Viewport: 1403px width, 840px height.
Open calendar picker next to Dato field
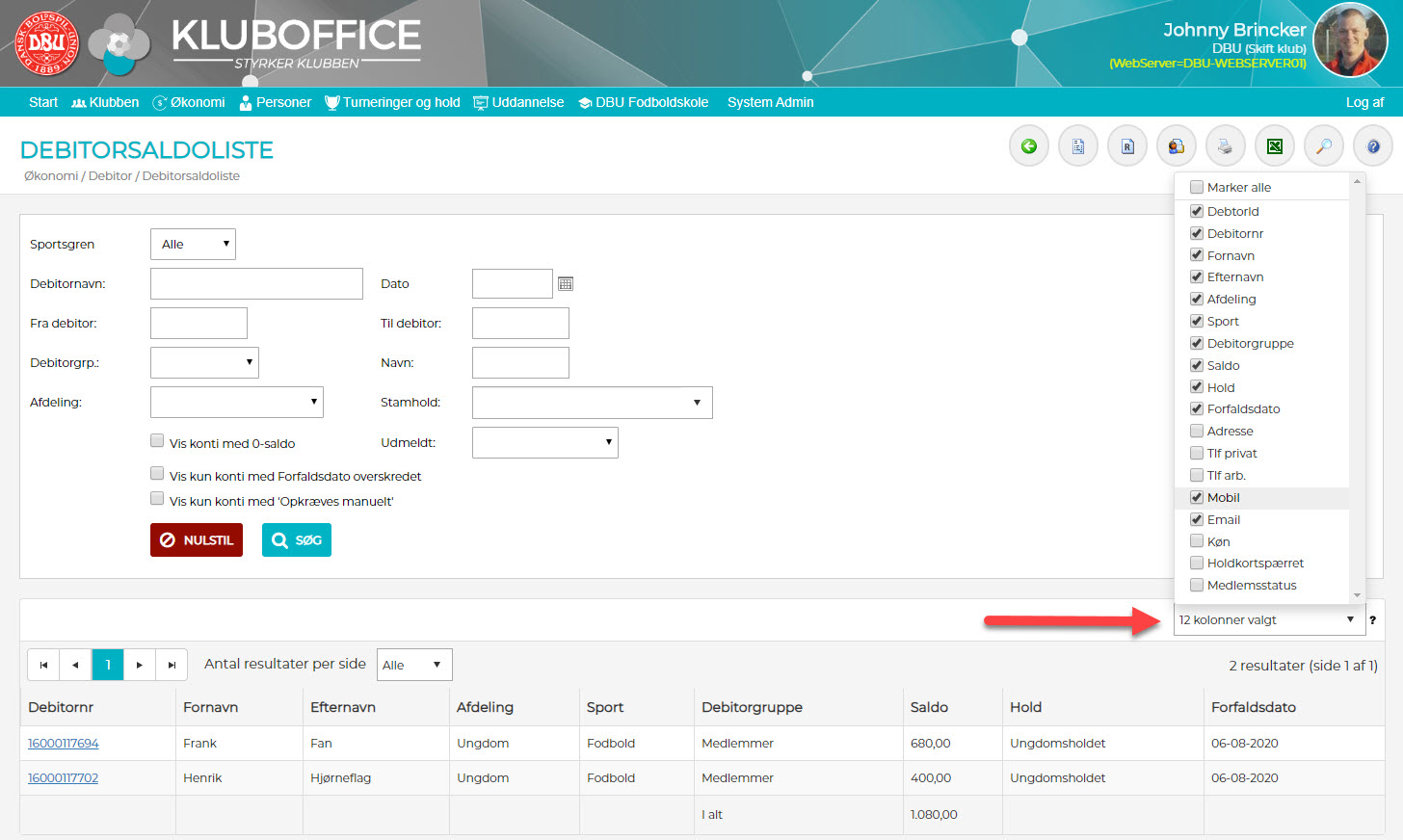[x=566, y=283]
